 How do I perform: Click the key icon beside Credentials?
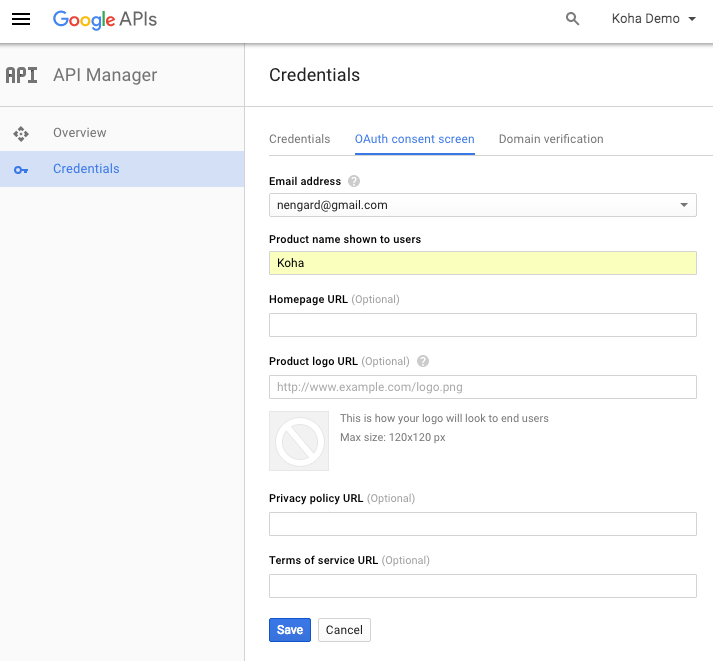click(21, 169)
